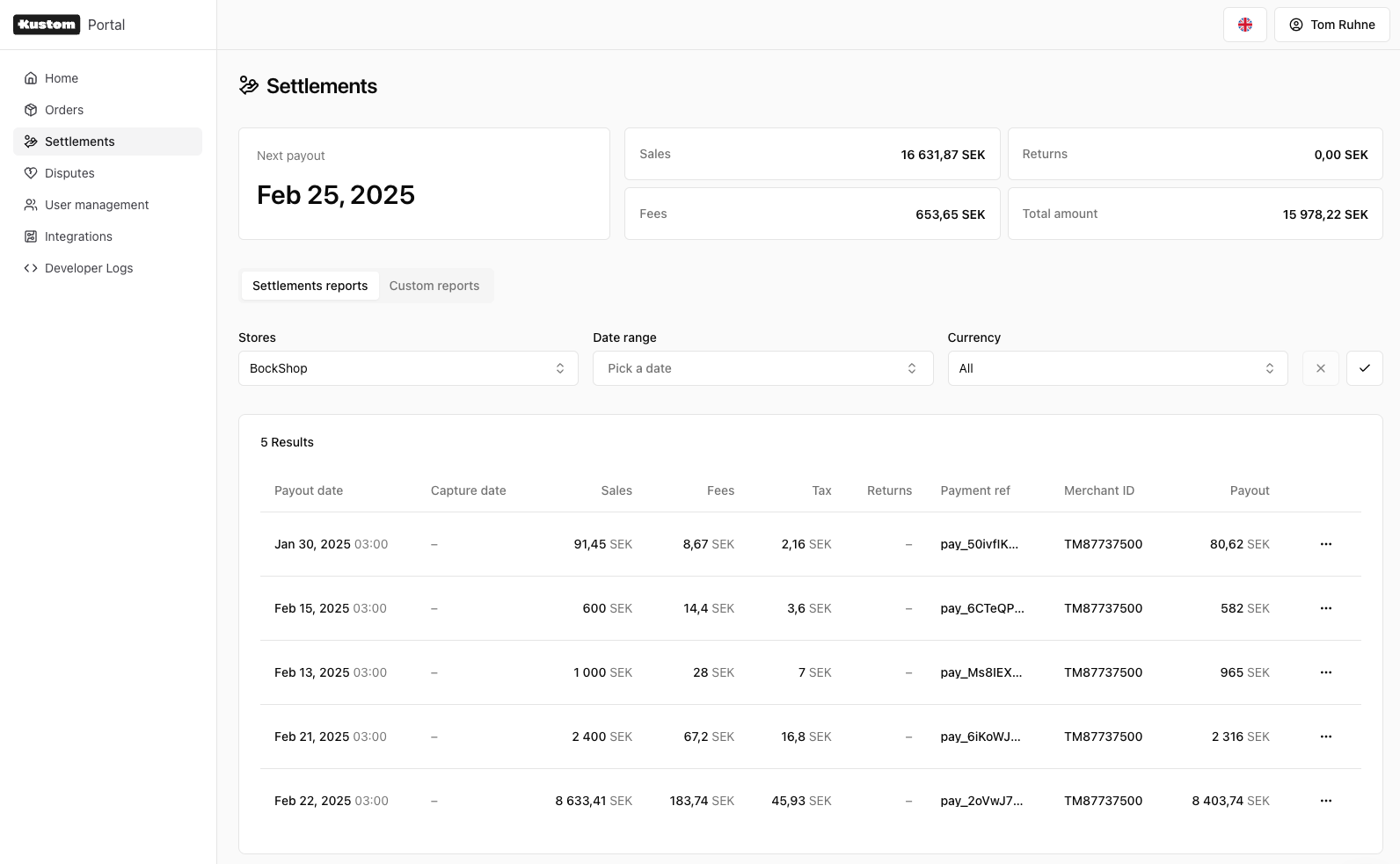Click the Merchant ID column header
This screenshot has width=1400, height=864.
1099,490
